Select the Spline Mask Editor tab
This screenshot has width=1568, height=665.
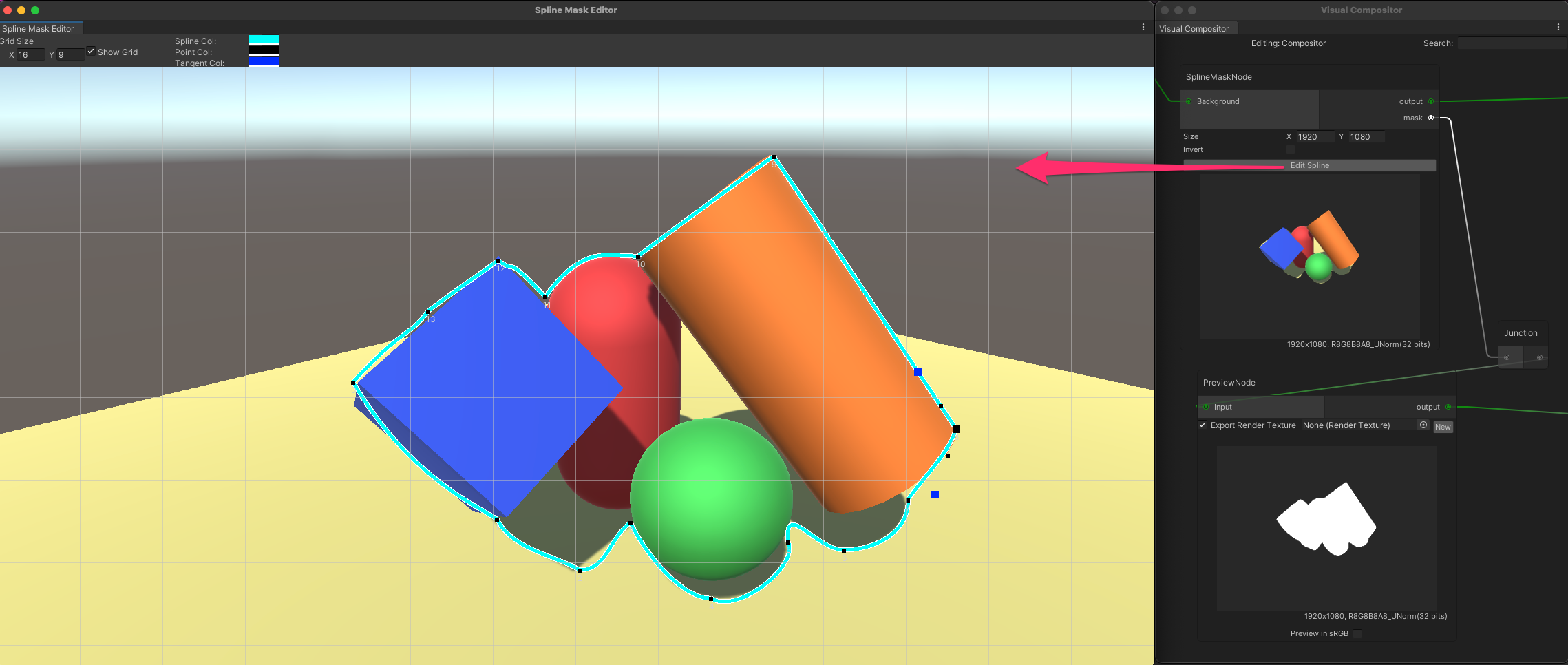coord(39,28)
